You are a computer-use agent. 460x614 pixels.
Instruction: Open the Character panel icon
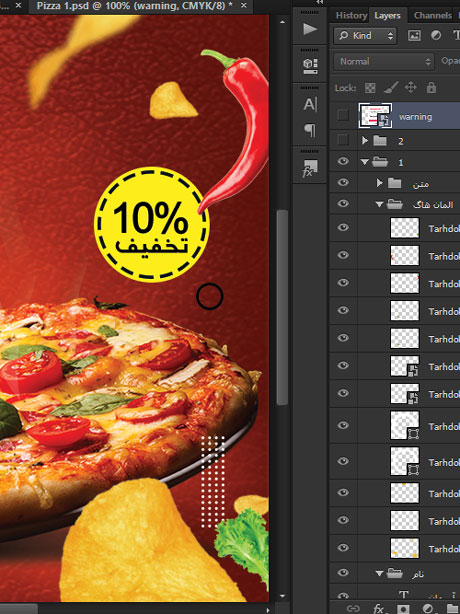click(310, 104)
